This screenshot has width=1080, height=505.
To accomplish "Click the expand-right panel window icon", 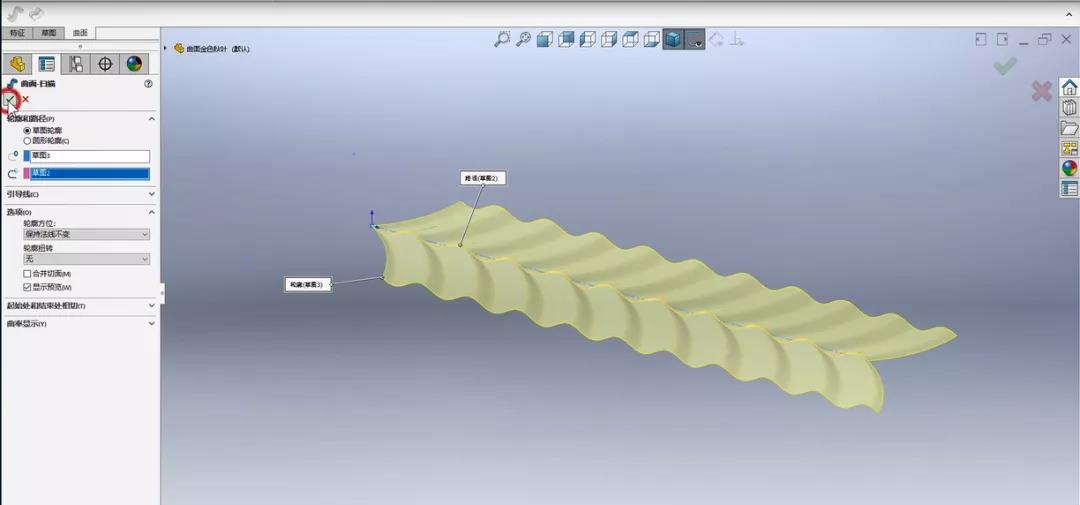I will click(x=1002, y=40).
